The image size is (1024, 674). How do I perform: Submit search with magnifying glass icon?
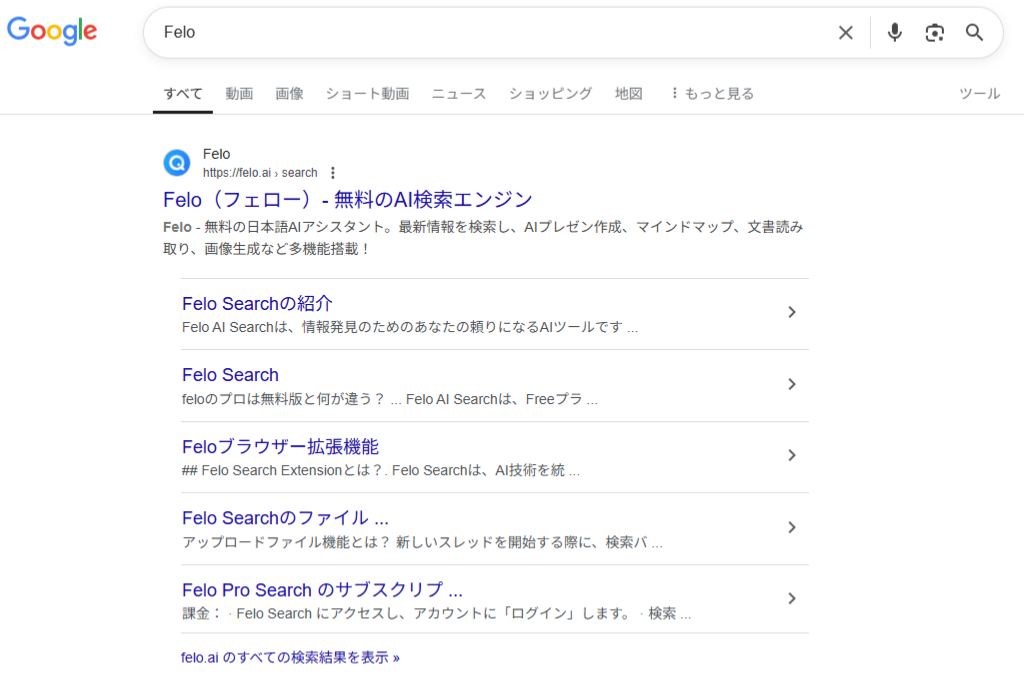[x=974, y=33]
